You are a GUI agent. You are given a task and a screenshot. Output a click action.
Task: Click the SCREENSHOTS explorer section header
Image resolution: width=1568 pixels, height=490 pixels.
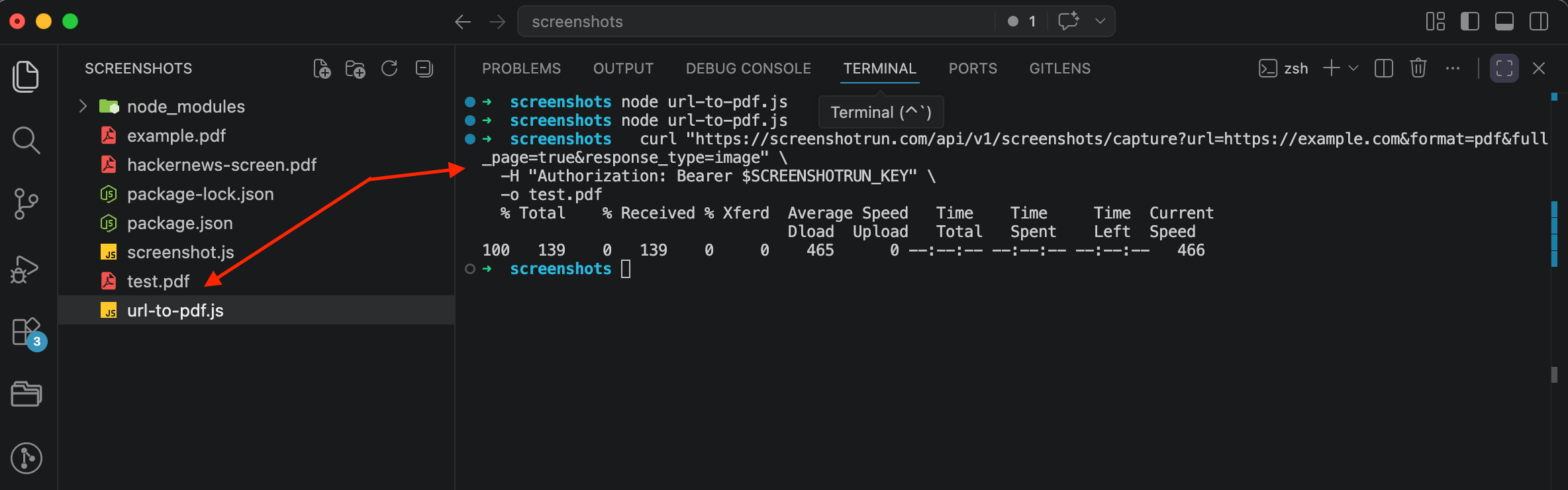pyautogui.click(x=138, y=68)
